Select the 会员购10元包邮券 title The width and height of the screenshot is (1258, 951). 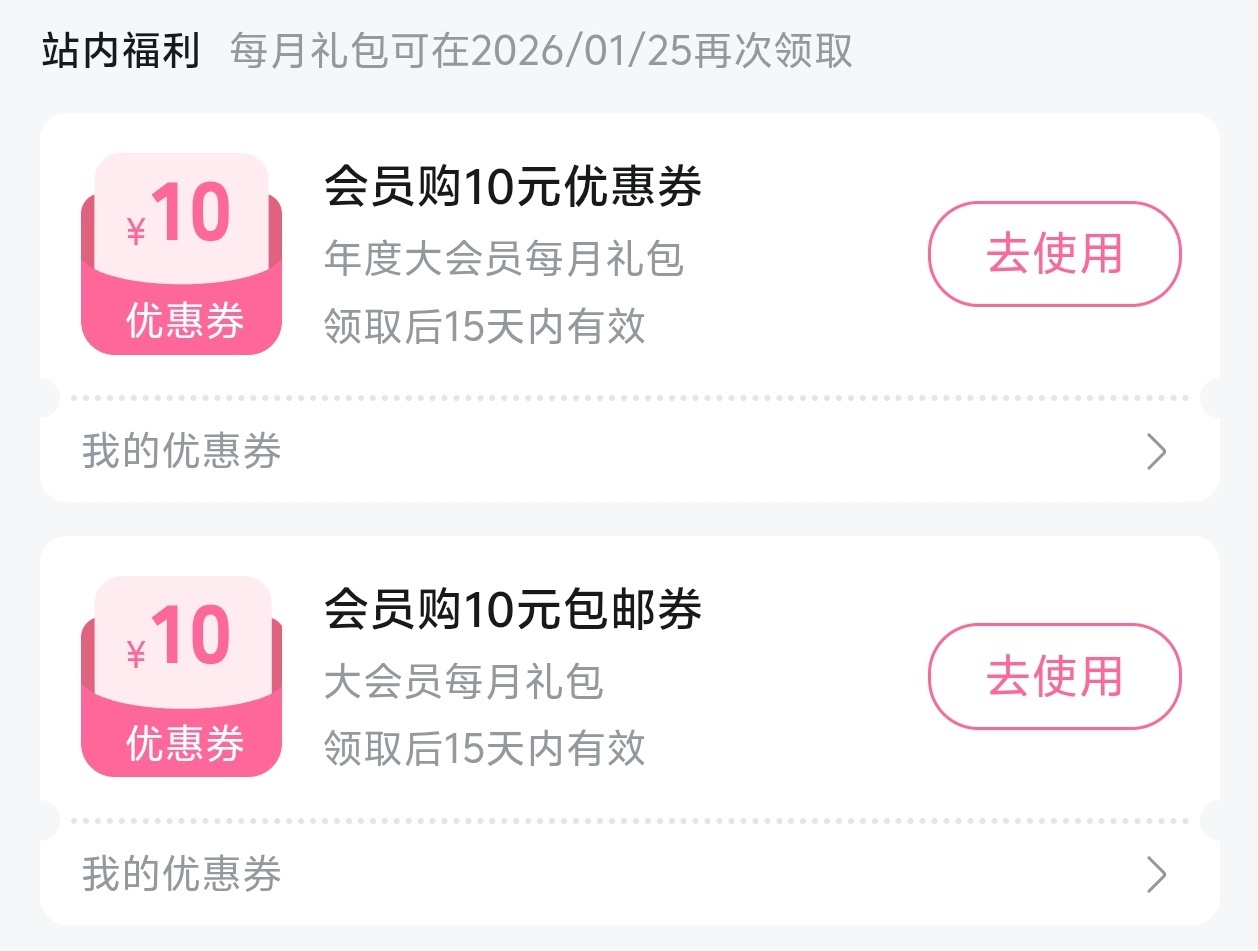pyautogui.click(x=513, y=610)
